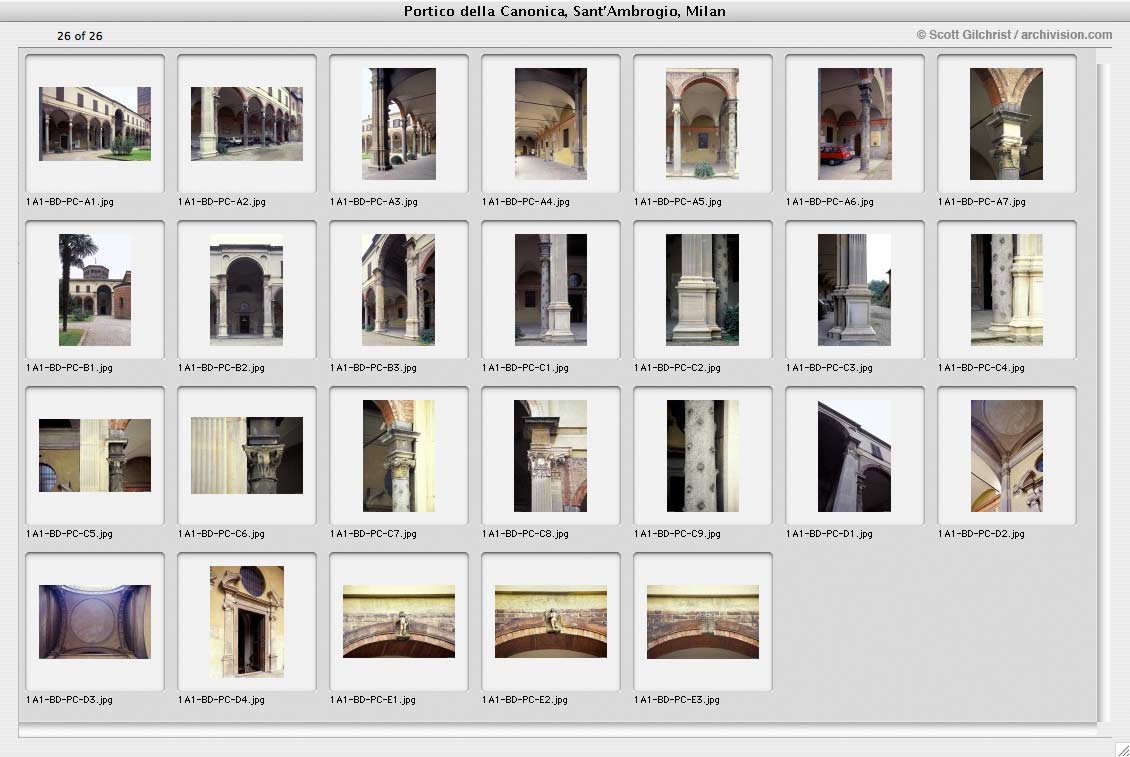Choose the thumbnail image for 1A1-BD-PC-C4.jpg
Viewport: 1130px width, 757px height.
coord(1007,290)
